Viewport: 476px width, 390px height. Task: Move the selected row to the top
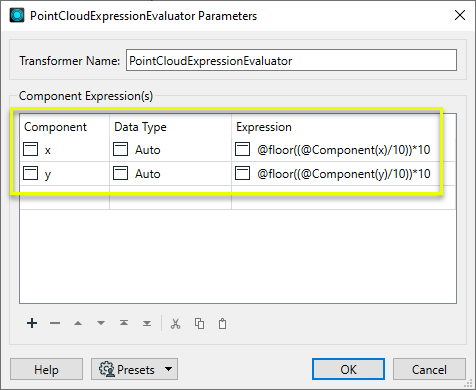[x=124, y=323]
